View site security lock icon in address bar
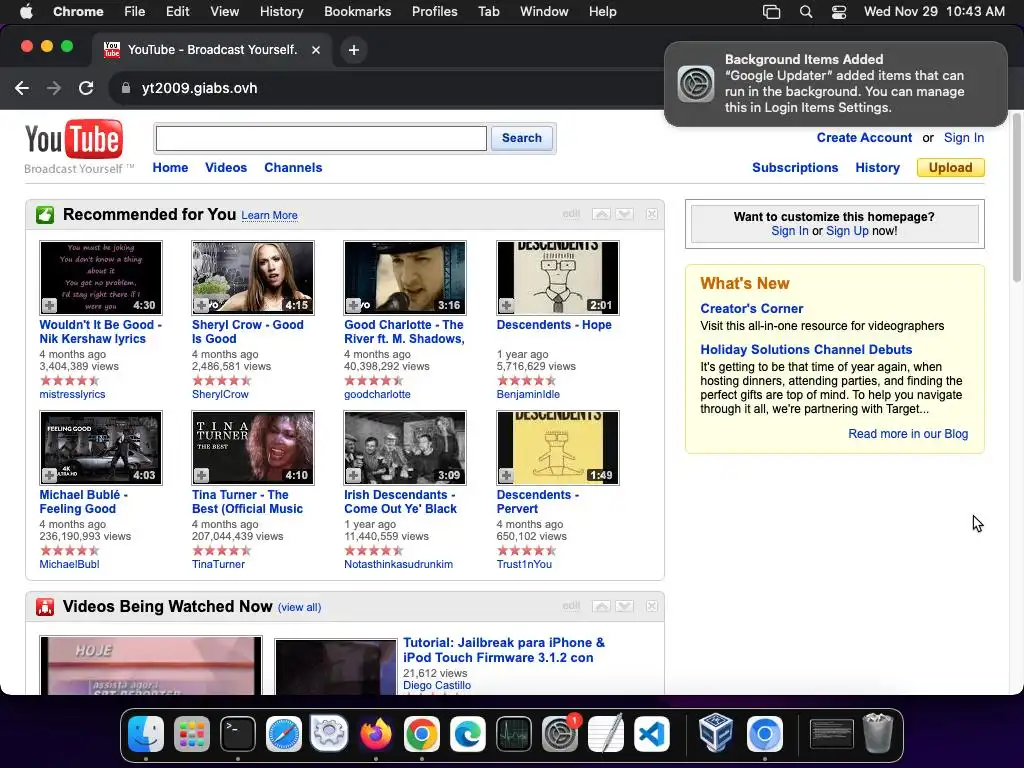Image resolution: width=1024 pixels, height=768 pixels. click(125, 88)
